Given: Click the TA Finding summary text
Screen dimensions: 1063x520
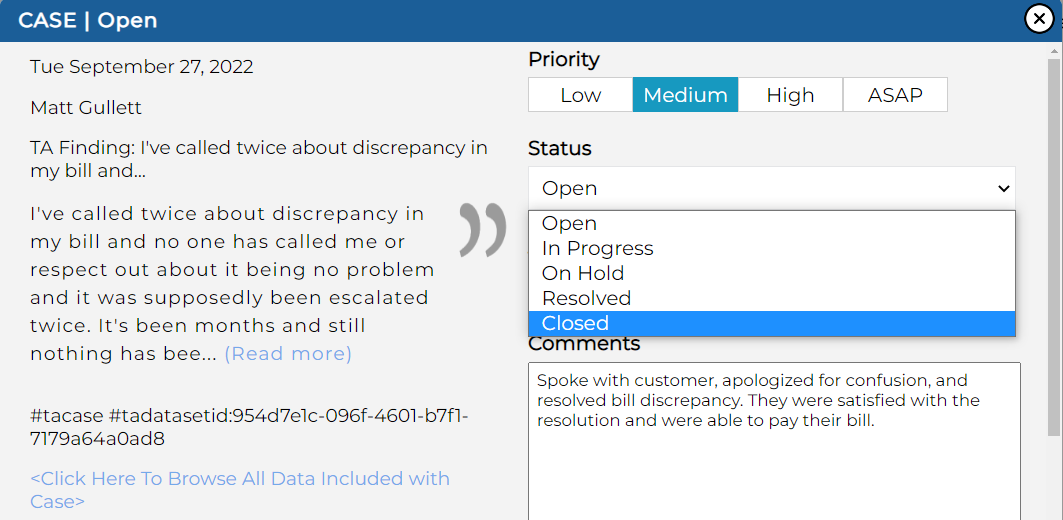Looking at the screenshot, I should [x=259, y=159].
